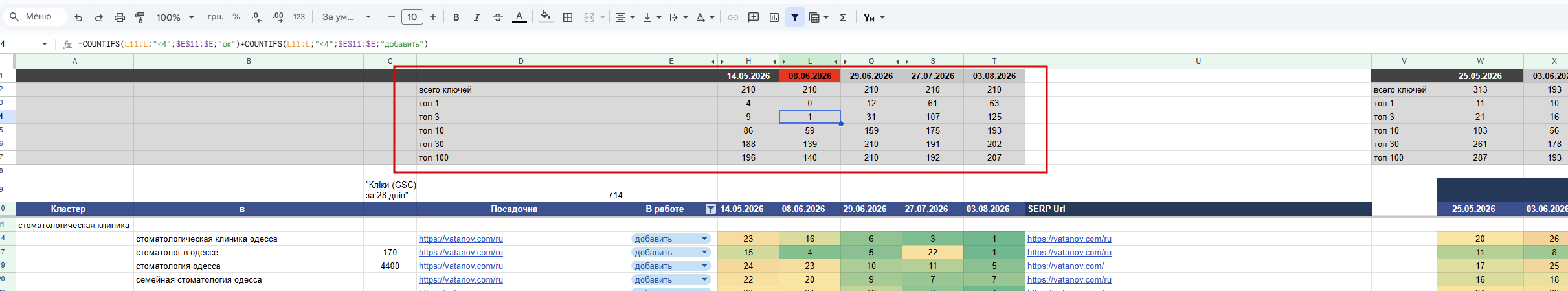Click the Undo arrow in toolbar
The width and height of the screenshot is (1568, 291).
pos(78,17)
